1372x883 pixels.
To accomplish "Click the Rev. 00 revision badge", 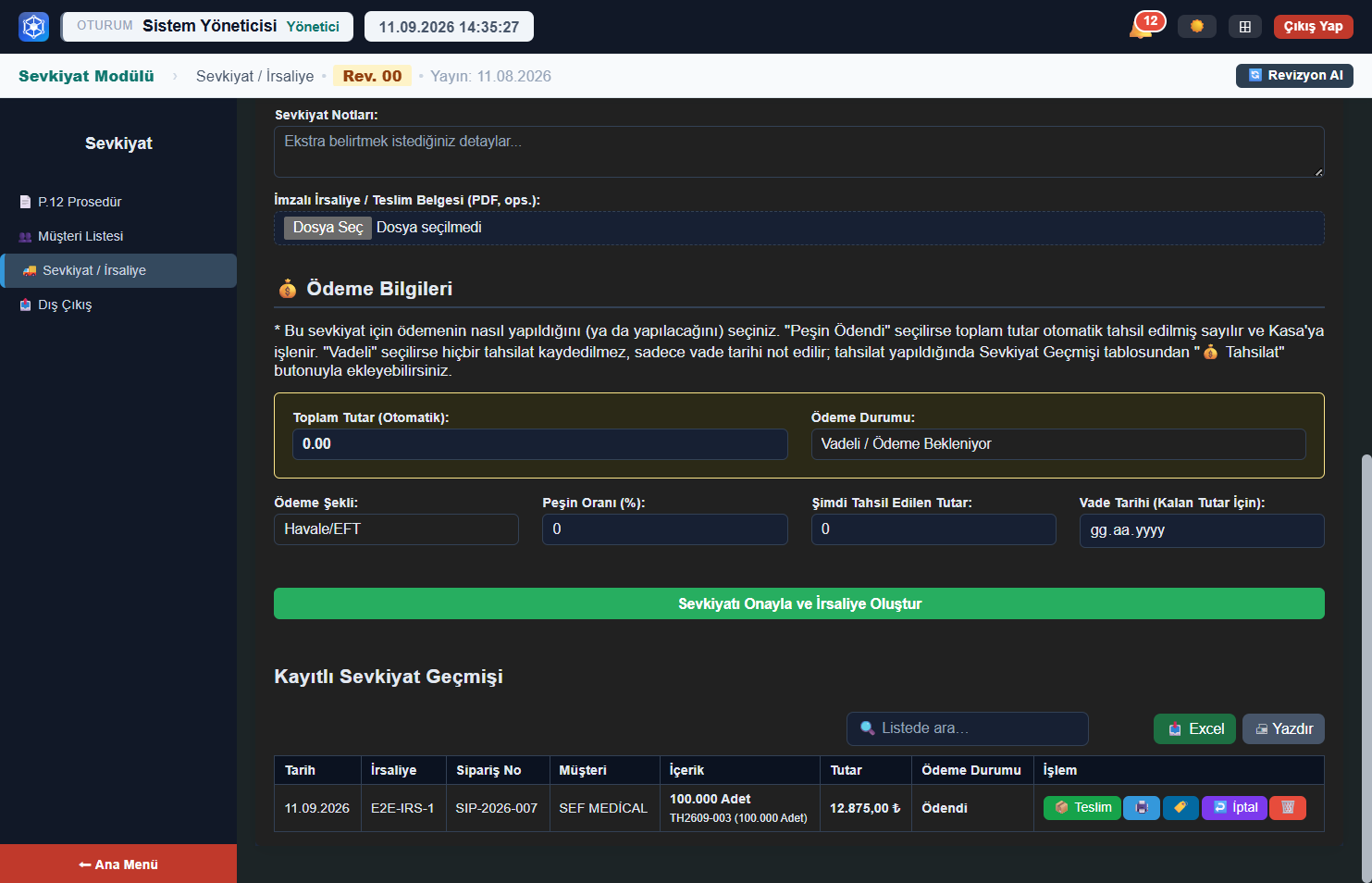I will coord(372,76).
